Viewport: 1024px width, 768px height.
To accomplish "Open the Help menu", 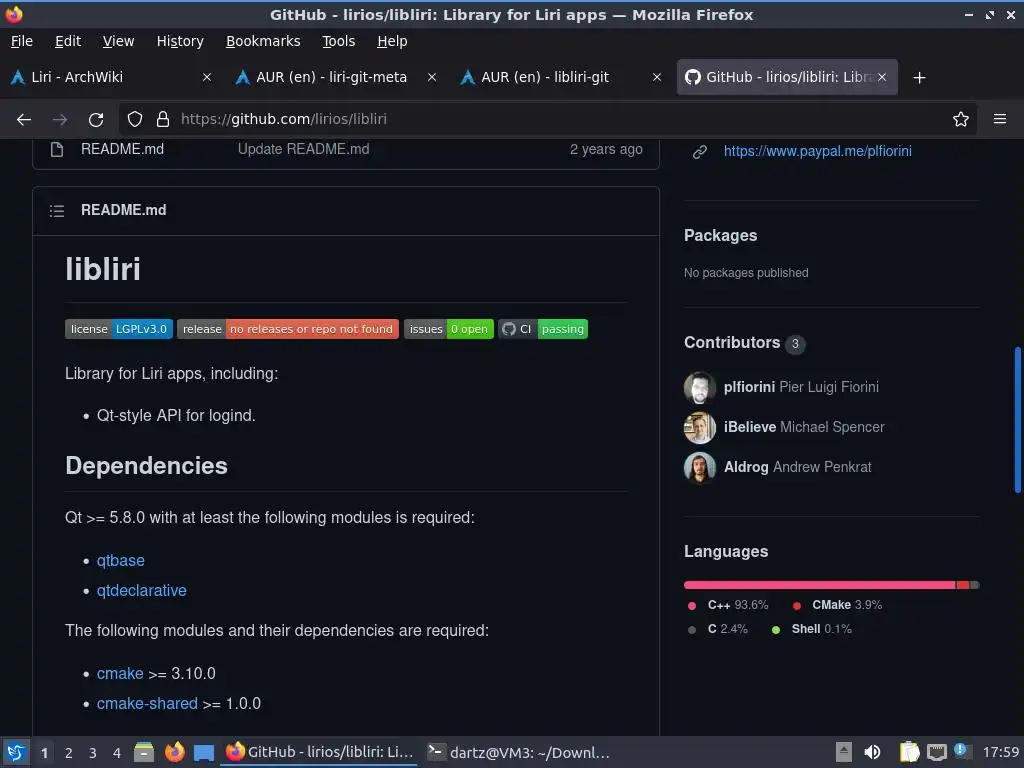I will pos(392,41).
